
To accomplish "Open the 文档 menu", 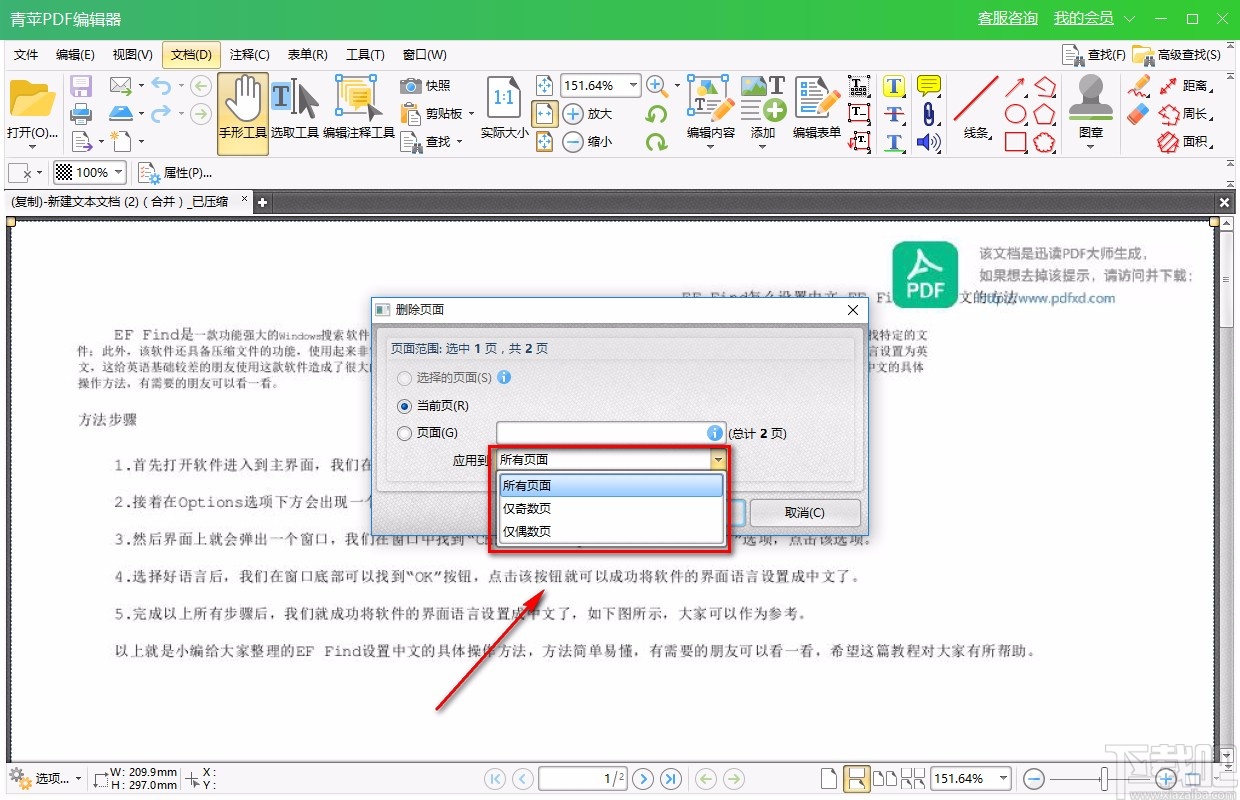I will click(189, 54).
